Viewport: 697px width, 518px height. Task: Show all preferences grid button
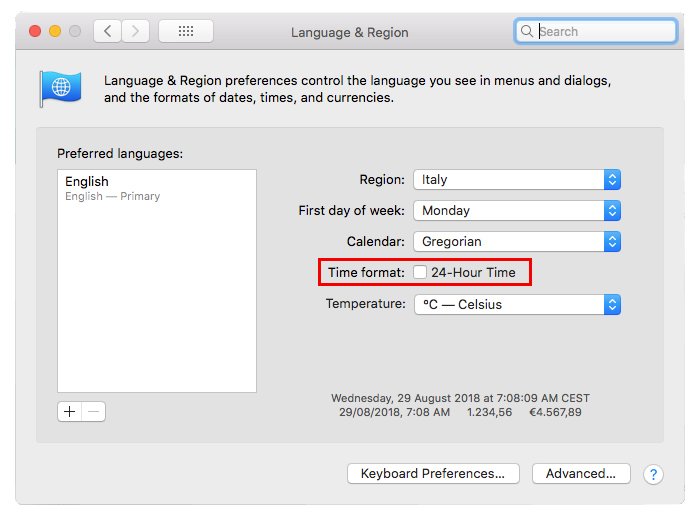point(185,31)
